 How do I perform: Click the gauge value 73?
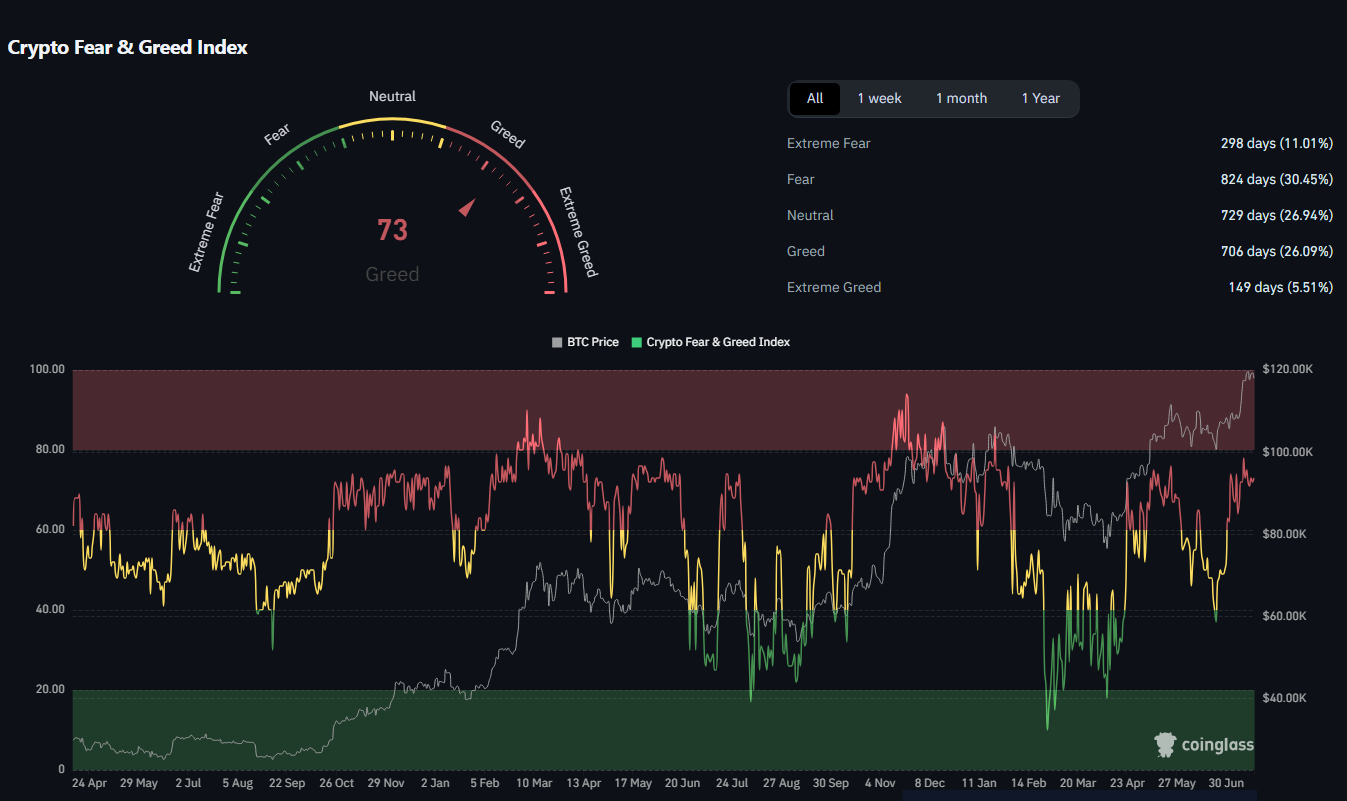point(392,231)
